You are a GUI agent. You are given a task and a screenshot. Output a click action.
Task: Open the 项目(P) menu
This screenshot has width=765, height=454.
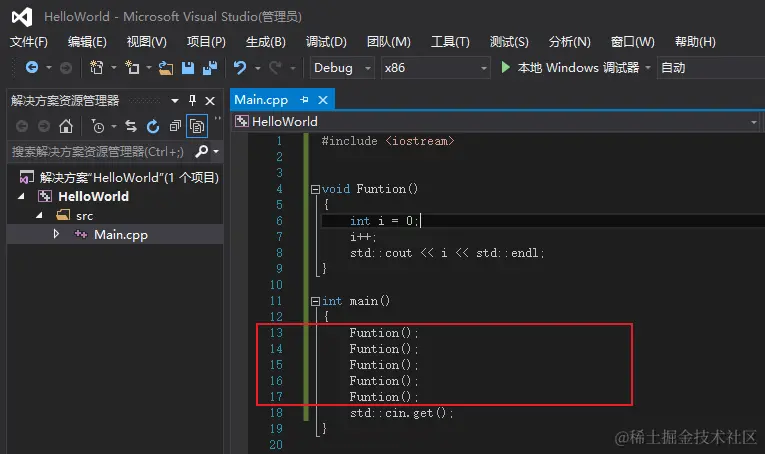coord(206,42)
